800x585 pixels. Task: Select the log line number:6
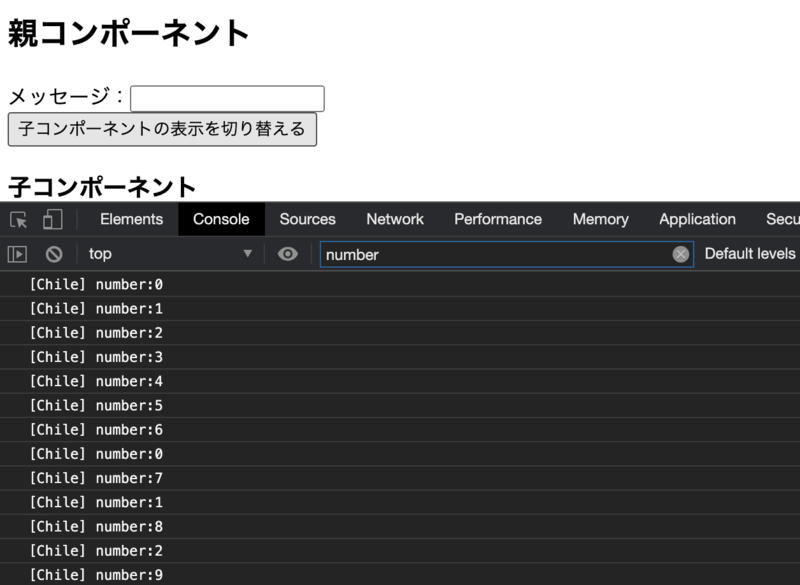click(400, 429)
